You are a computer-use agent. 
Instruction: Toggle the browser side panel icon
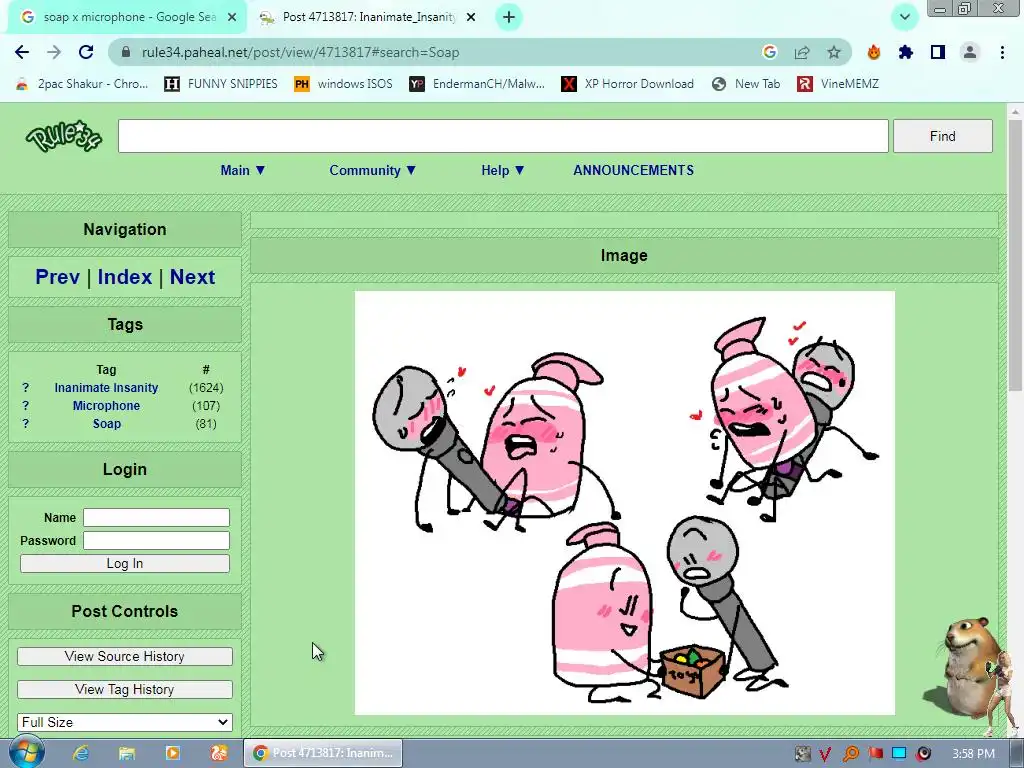pyautogui.click(x=938, y=52)
